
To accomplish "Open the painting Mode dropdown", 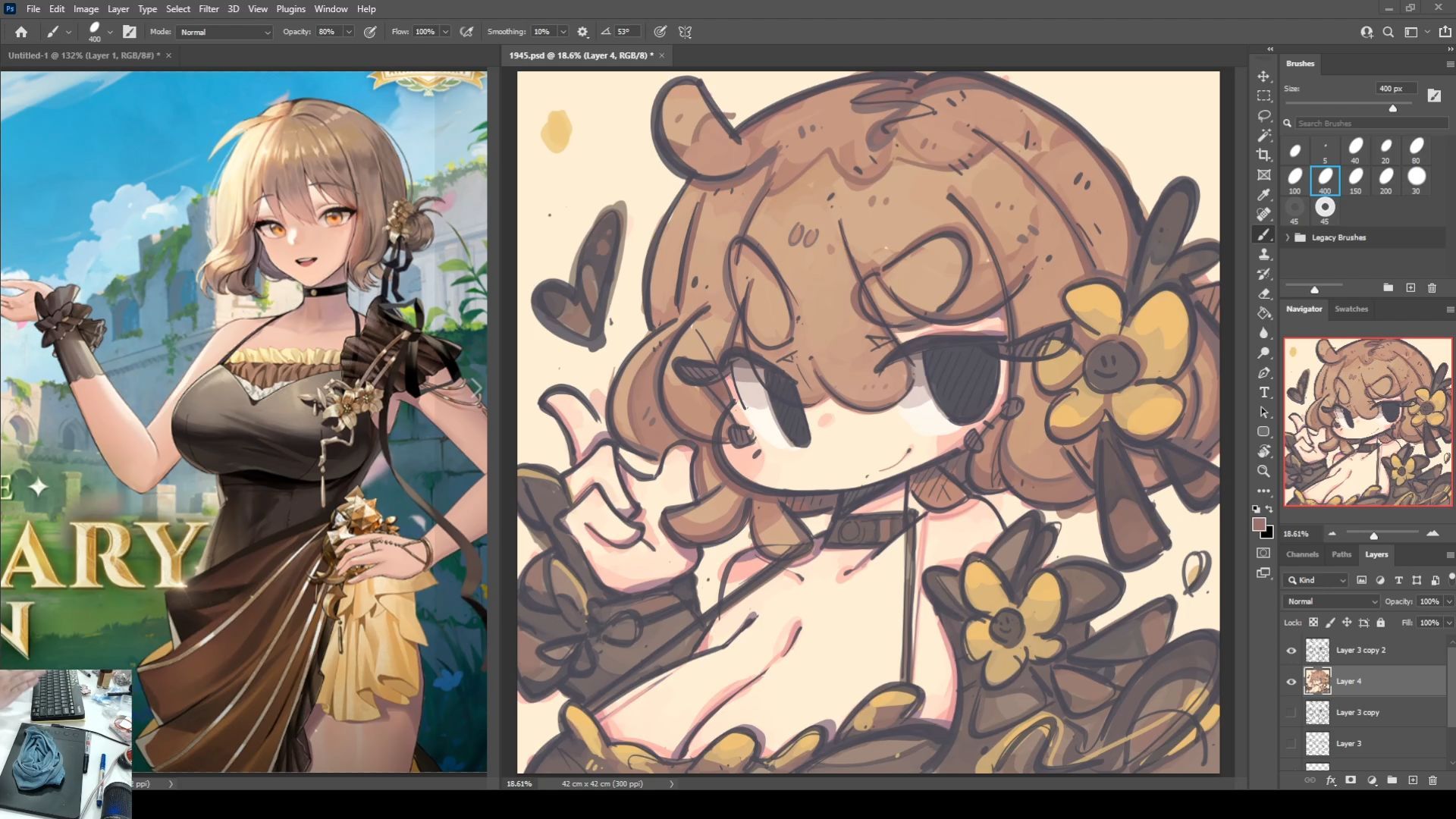I will click(224, 32).
